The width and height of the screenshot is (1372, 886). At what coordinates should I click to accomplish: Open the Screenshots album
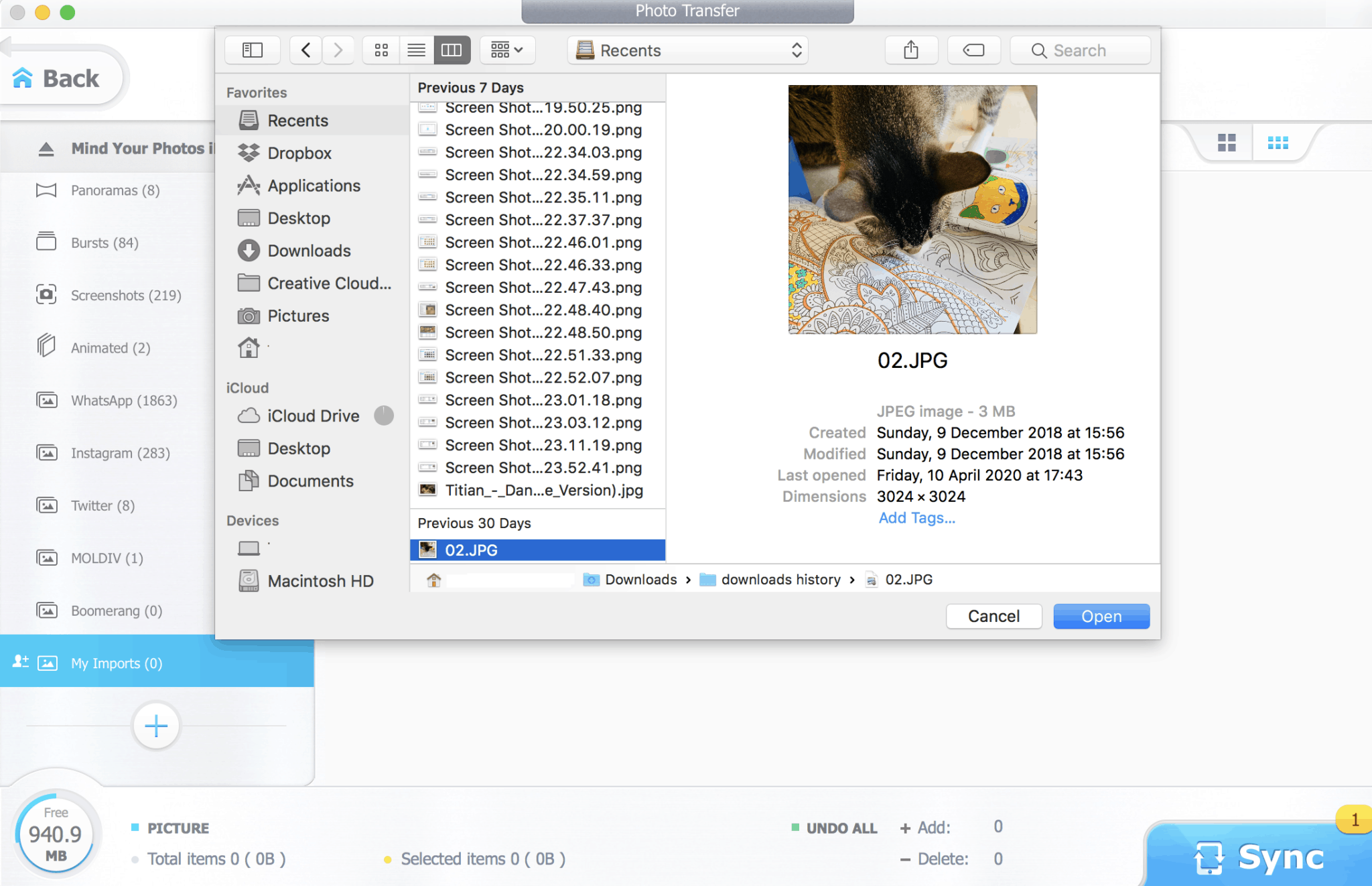126,295
